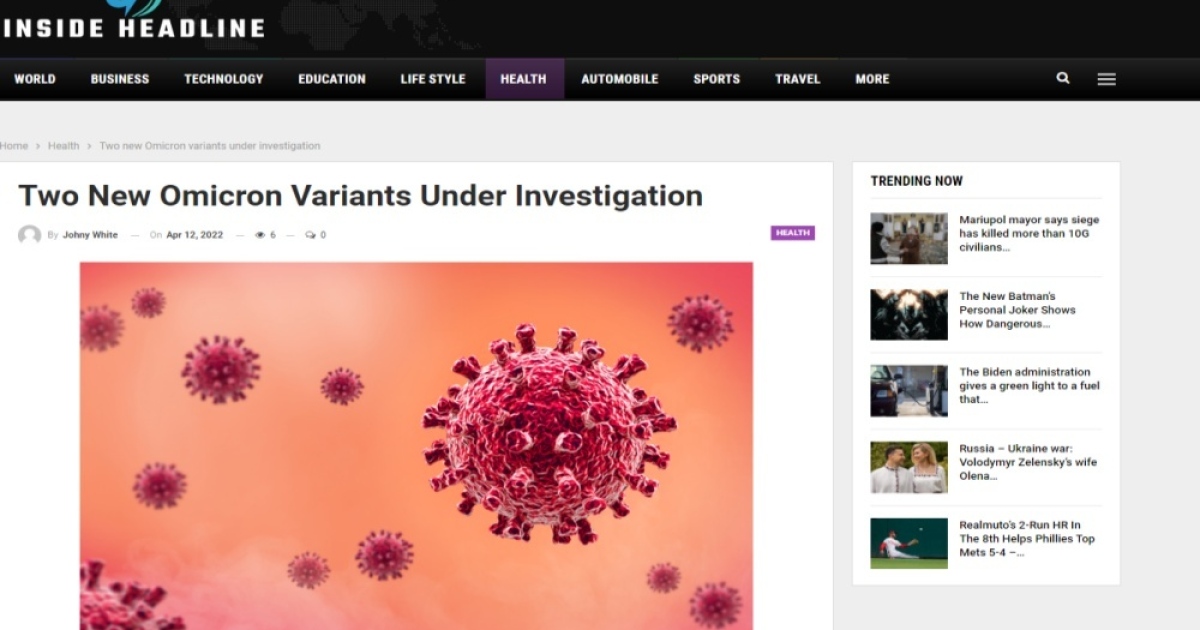Click the Realmuto's 2-Run HR thumbnail
The height and width of the screenshot is (630, 1200).
[908, 543]
